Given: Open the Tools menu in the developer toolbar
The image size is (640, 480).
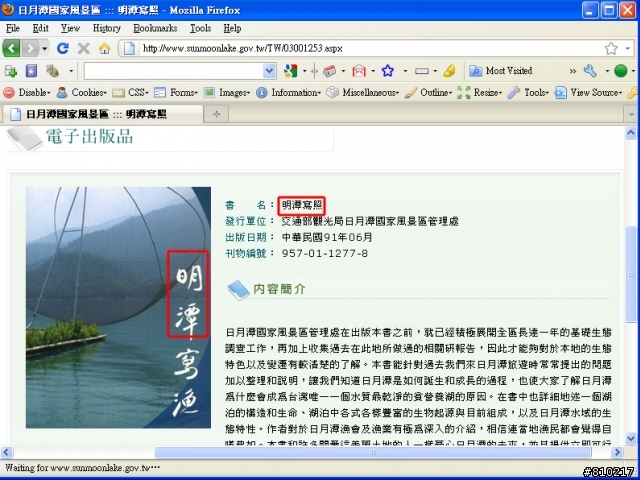Looking at the screenshot, I should (528, 93).
